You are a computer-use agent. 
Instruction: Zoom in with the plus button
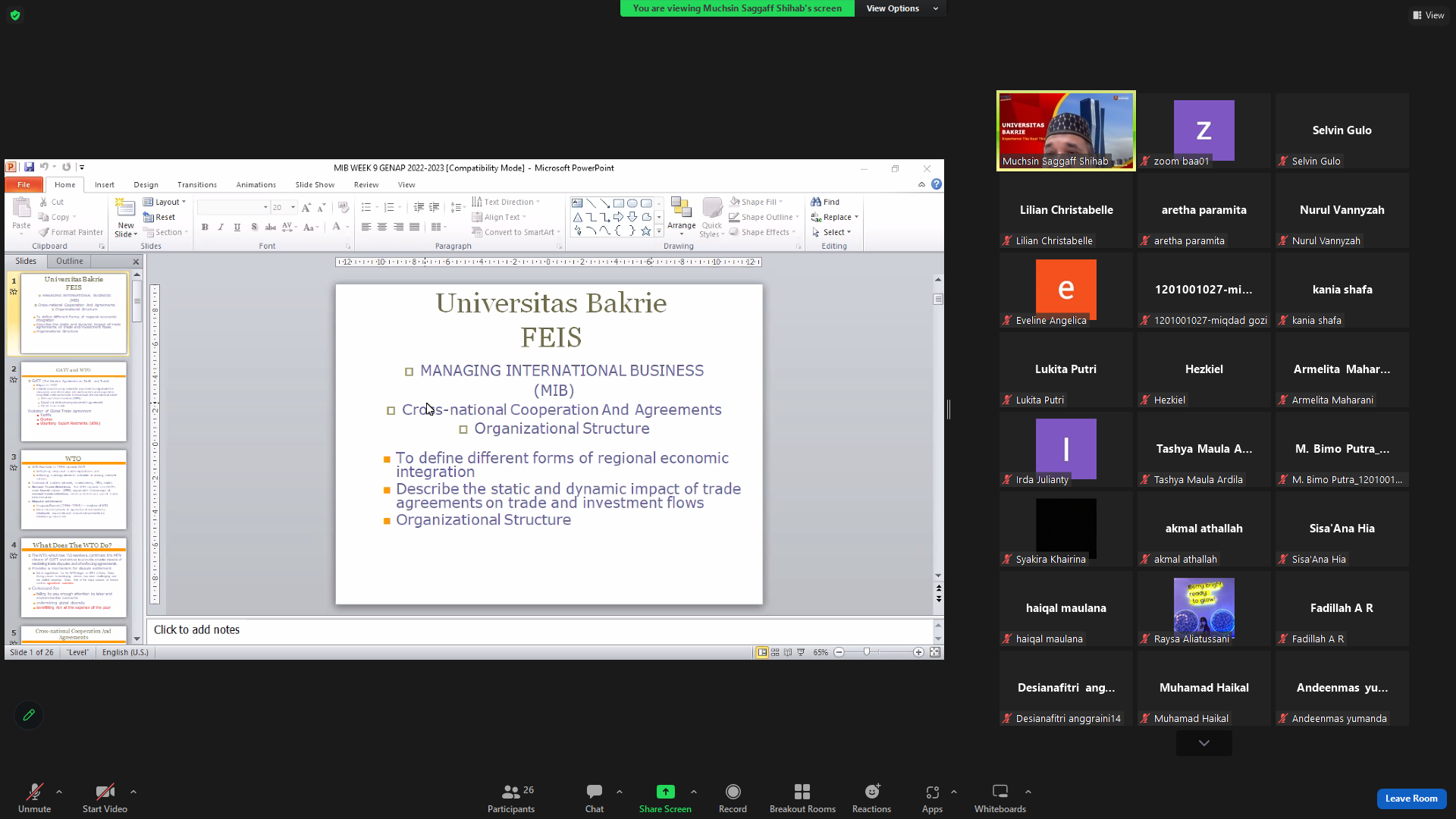tap(918, 652)
